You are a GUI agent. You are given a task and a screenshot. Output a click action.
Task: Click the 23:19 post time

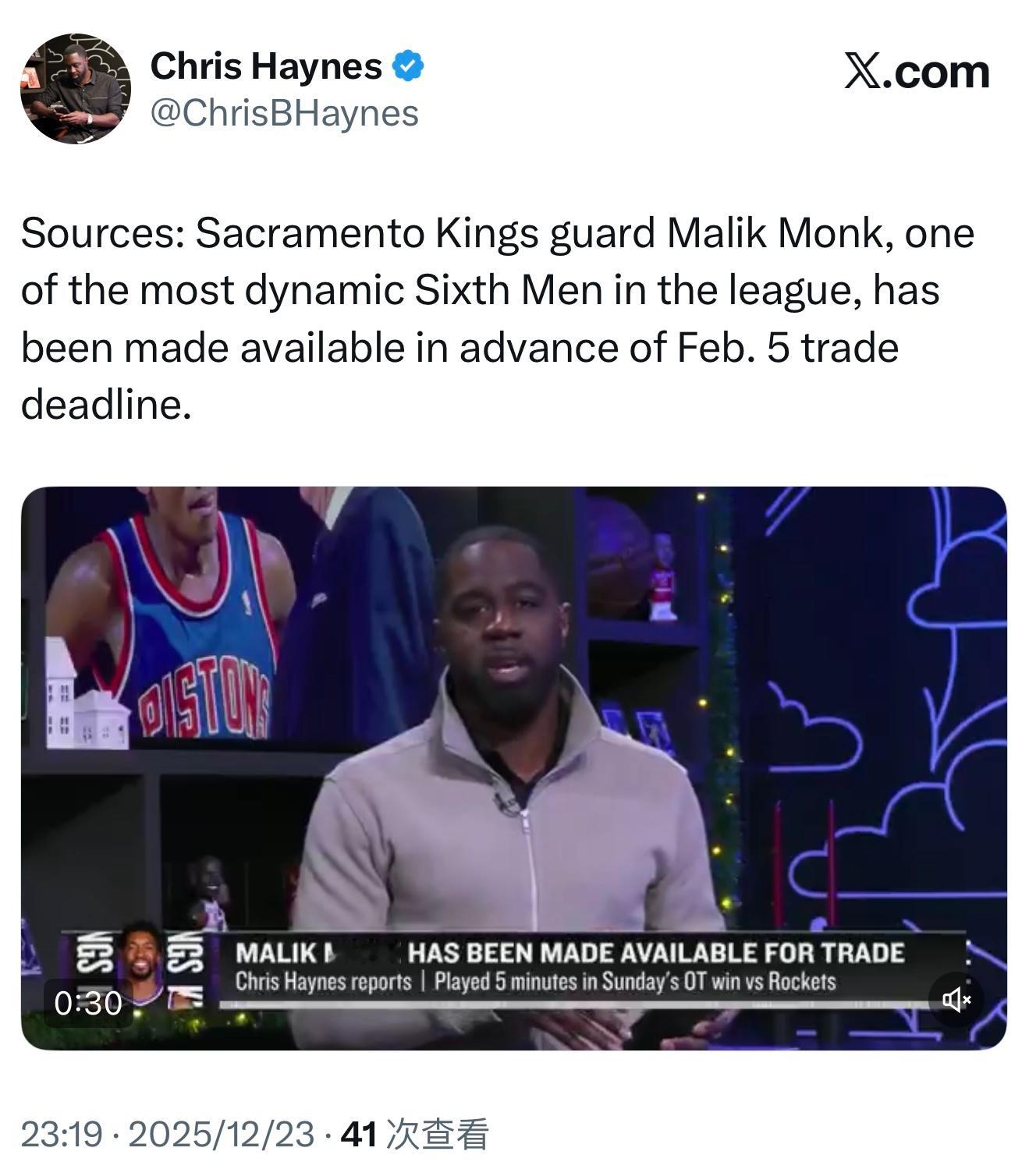tap(62, 1134)
